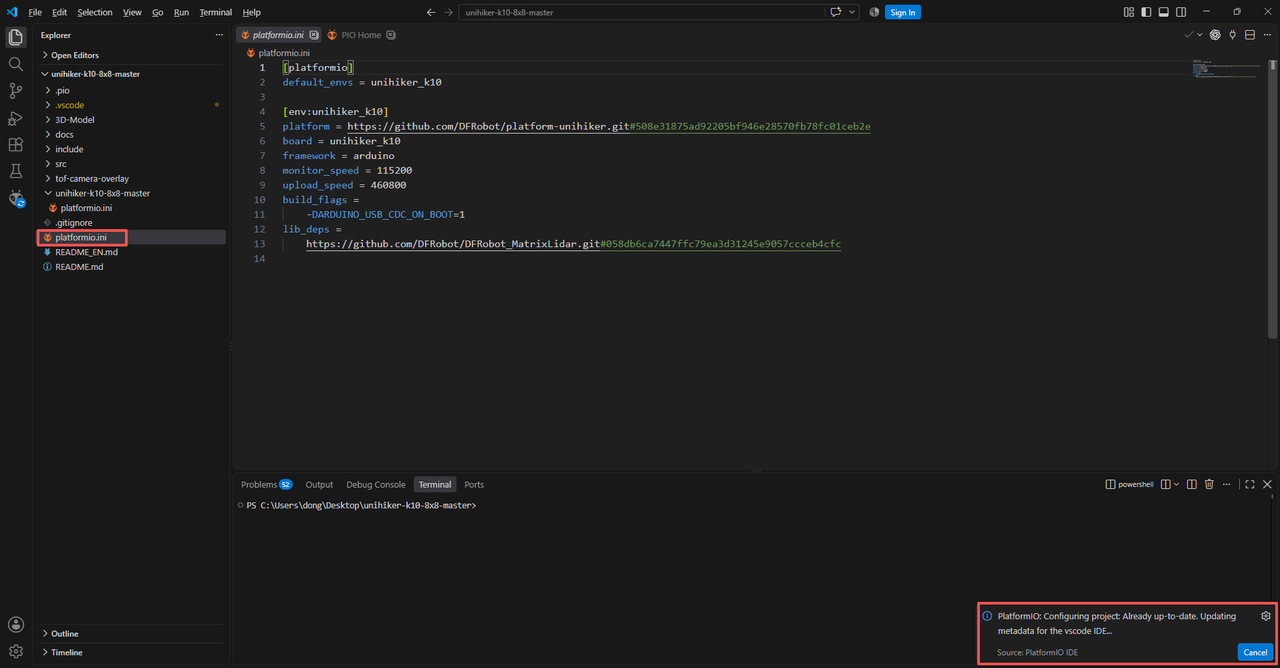Open terminal panel More Actions ellipsis

pyautogui.click(x=1226, y=484)
